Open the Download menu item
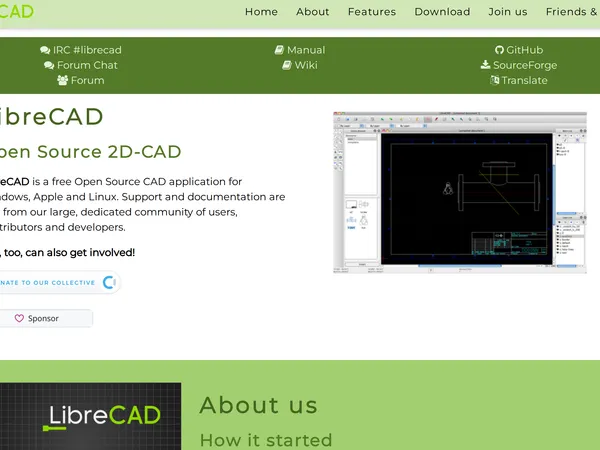The width and height of the screenshot is (600, 450). pyautogui.click(x=442, y=12)
